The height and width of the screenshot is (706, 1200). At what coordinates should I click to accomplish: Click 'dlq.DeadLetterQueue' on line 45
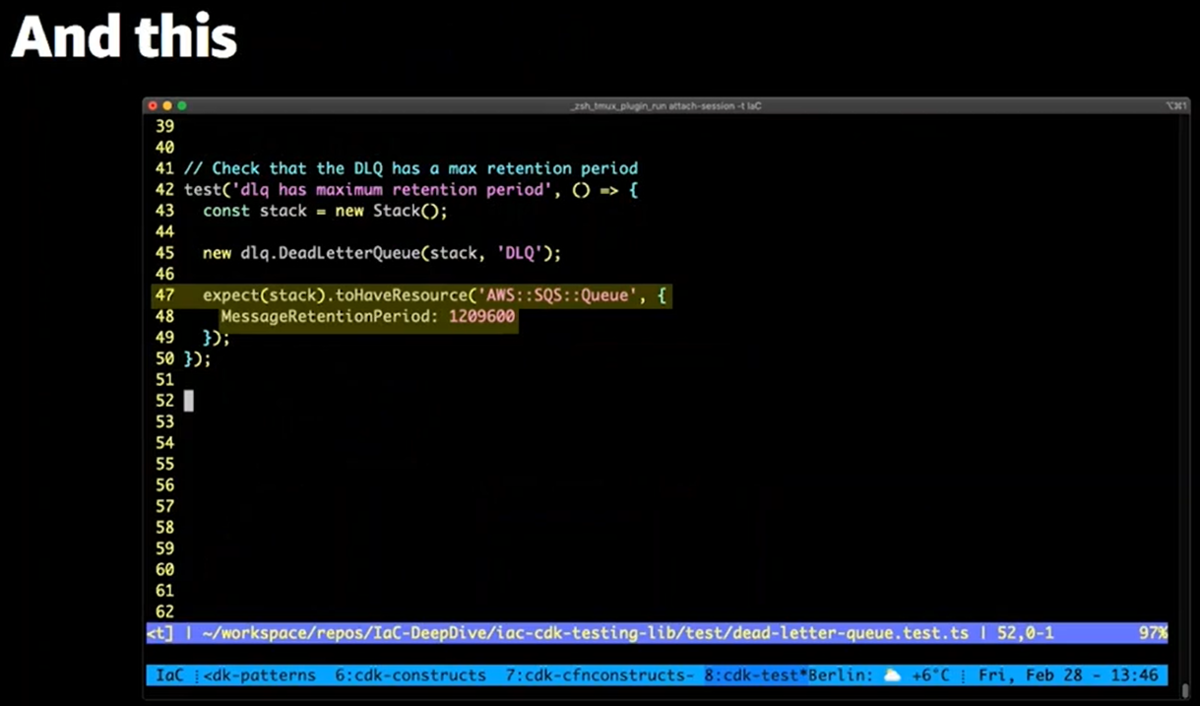pos(330,253)
